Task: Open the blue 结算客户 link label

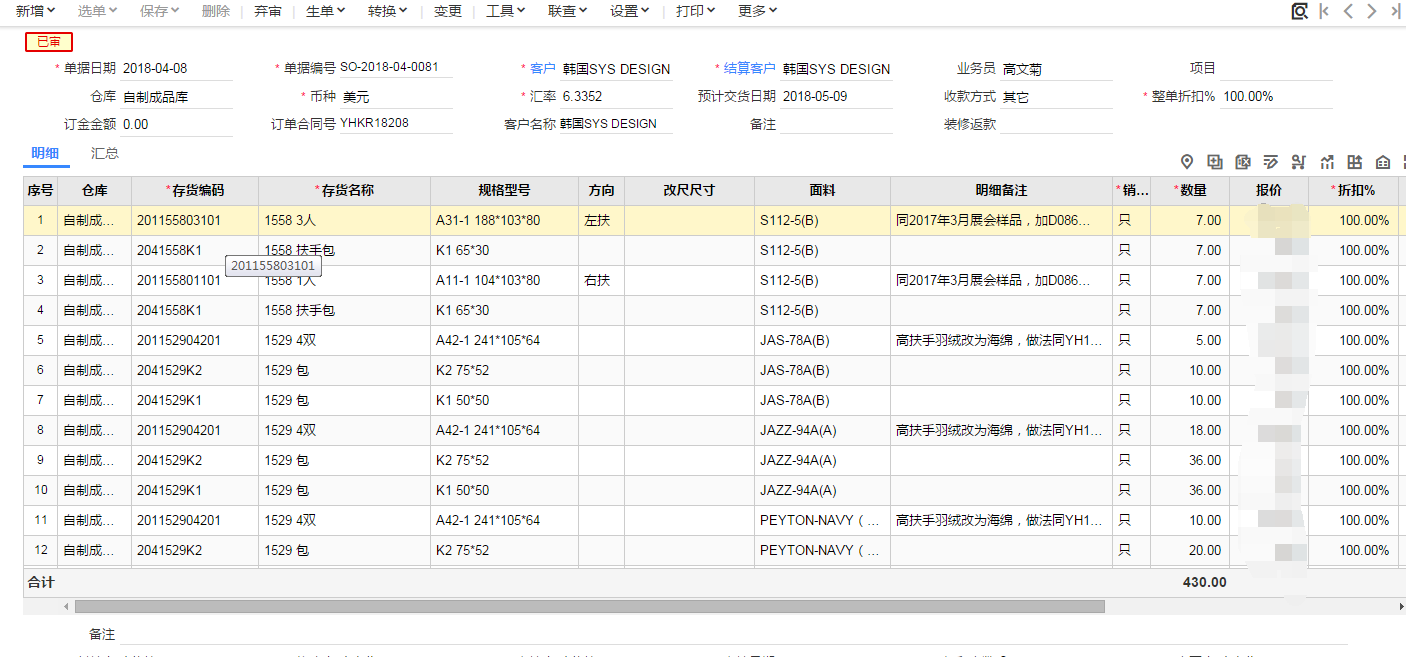Action: [x=749, y=68]
